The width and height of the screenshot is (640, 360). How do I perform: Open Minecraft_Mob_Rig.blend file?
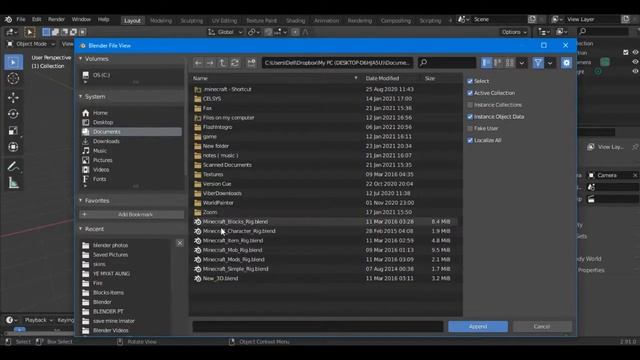click(x=325, y=250)
